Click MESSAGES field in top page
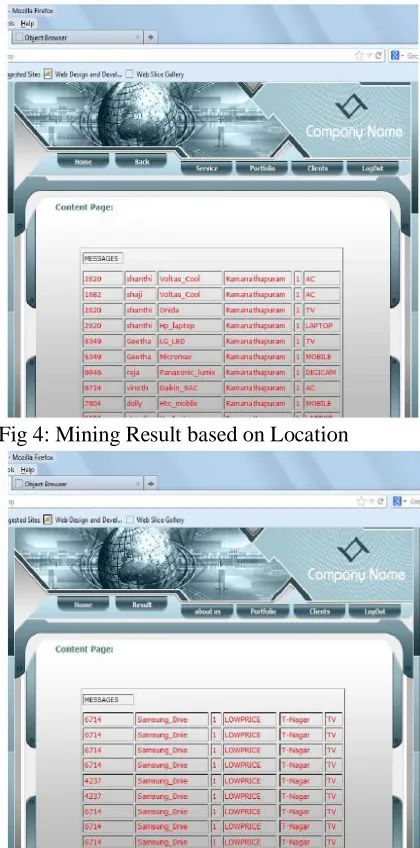 coord(103,259)
